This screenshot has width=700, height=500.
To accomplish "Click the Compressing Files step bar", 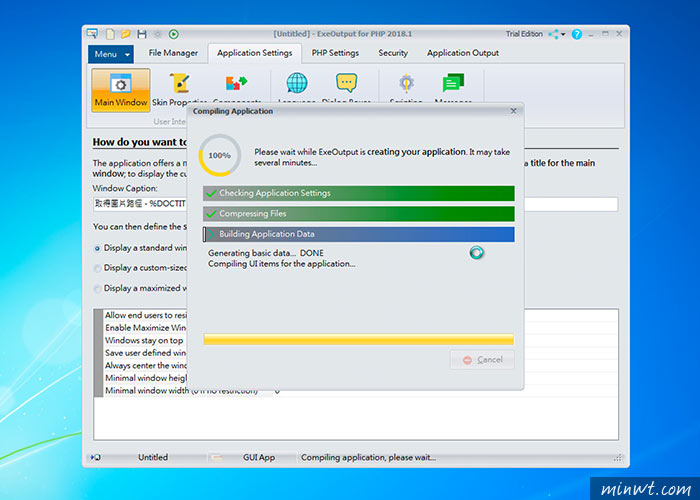I will click(x=358, y=214).
